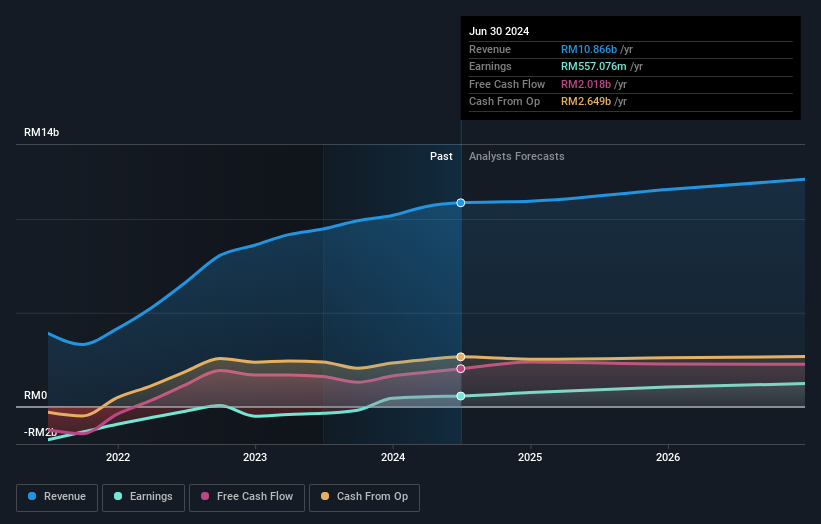The image size is (821, 524).
Task: Click the Cash From Op label in tooltip
Action: click(x=504, y=102)
